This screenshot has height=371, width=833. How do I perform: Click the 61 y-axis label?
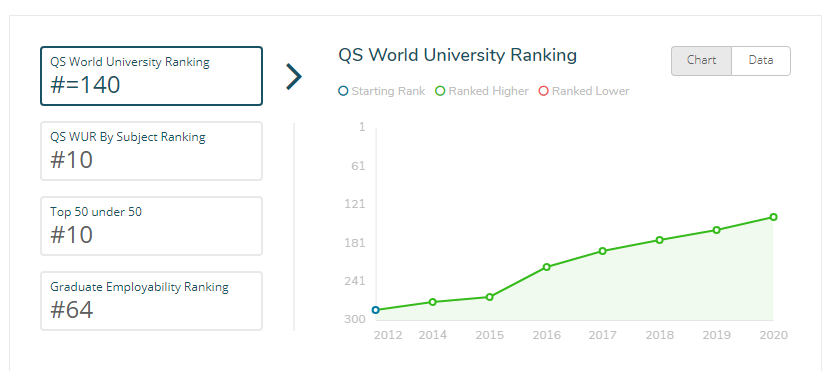[x=358, y=166]
